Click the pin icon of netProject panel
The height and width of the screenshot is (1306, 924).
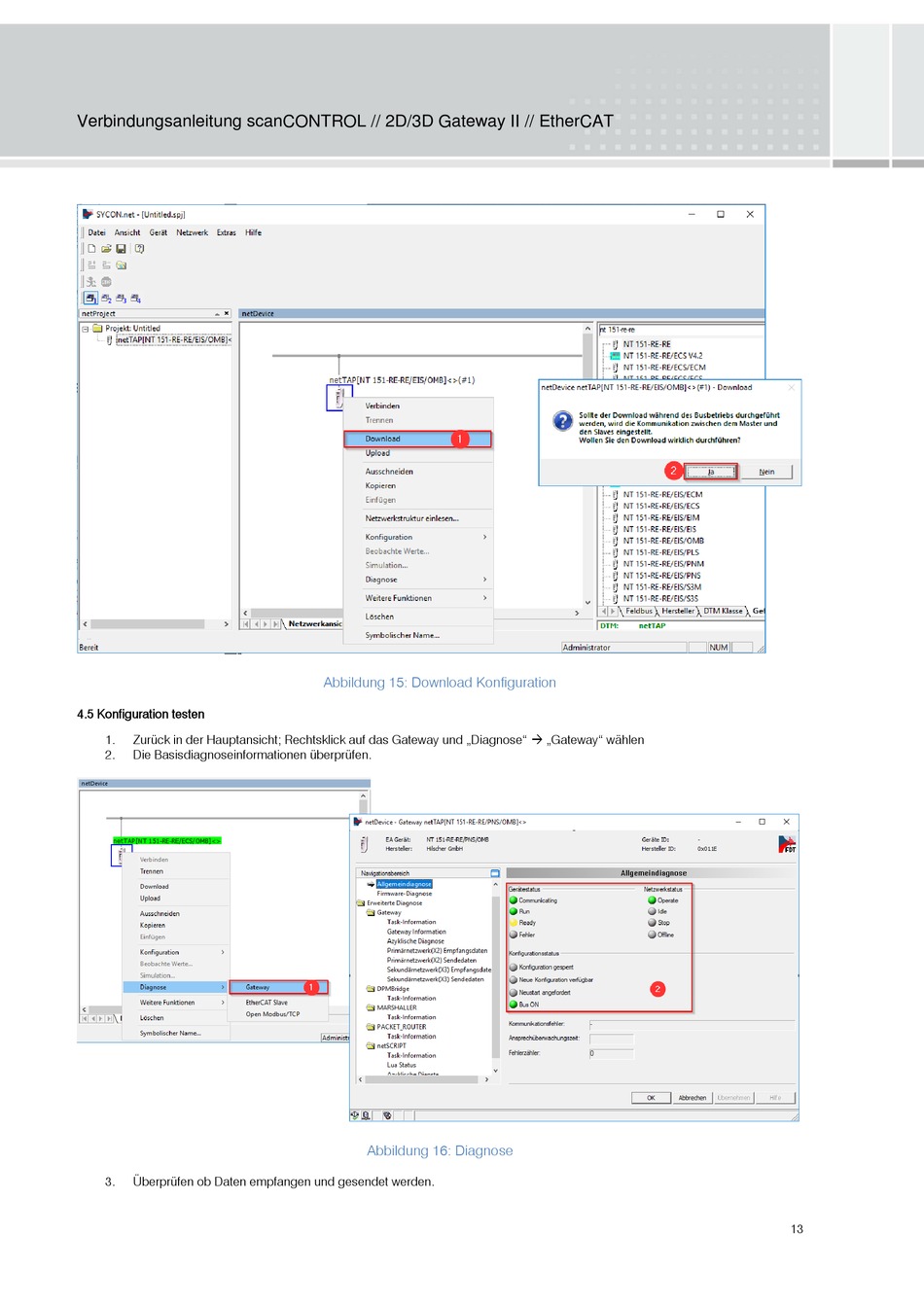point(218,314)
